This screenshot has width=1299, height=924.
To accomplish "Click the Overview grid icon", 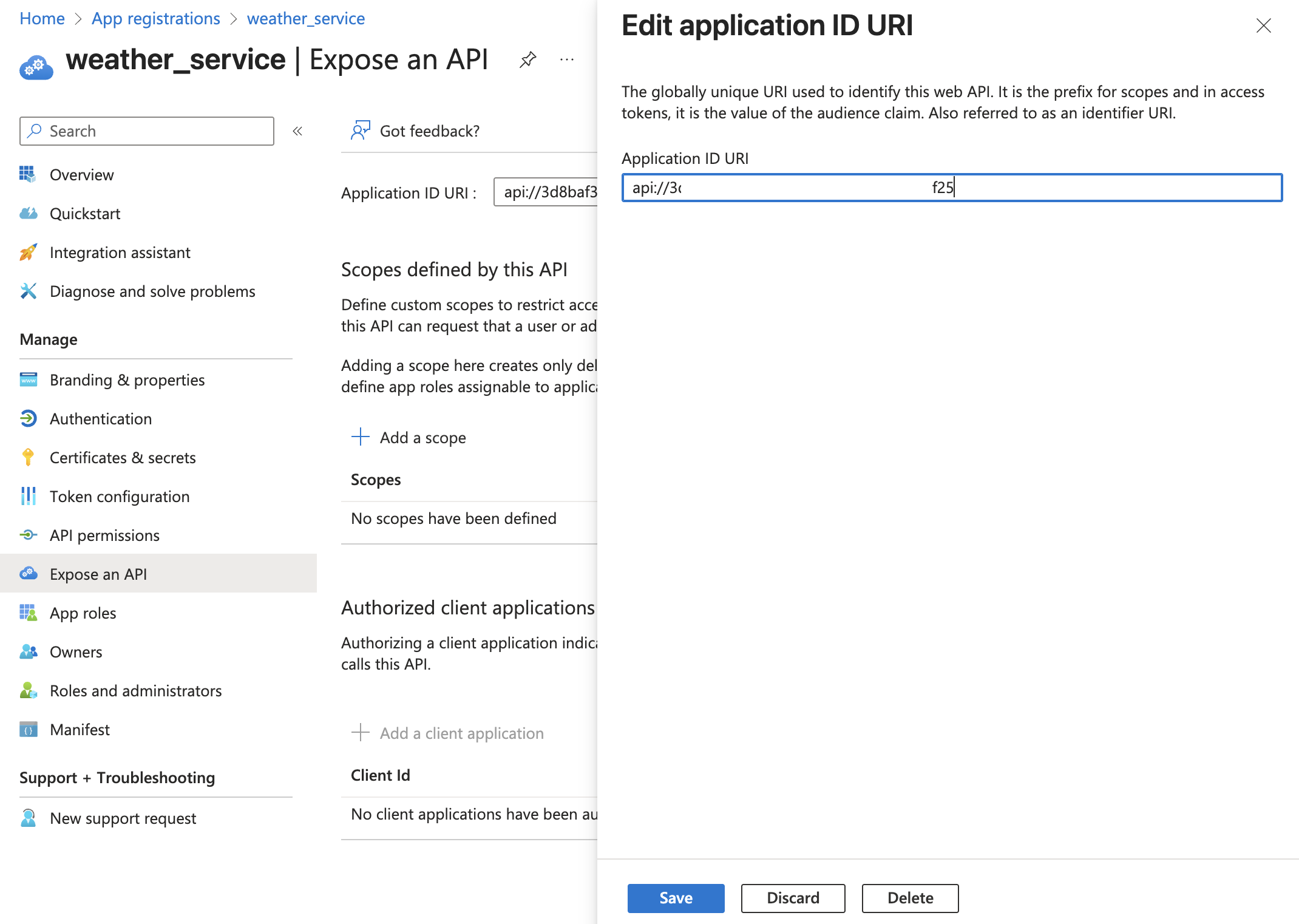I will click(28, 174).
